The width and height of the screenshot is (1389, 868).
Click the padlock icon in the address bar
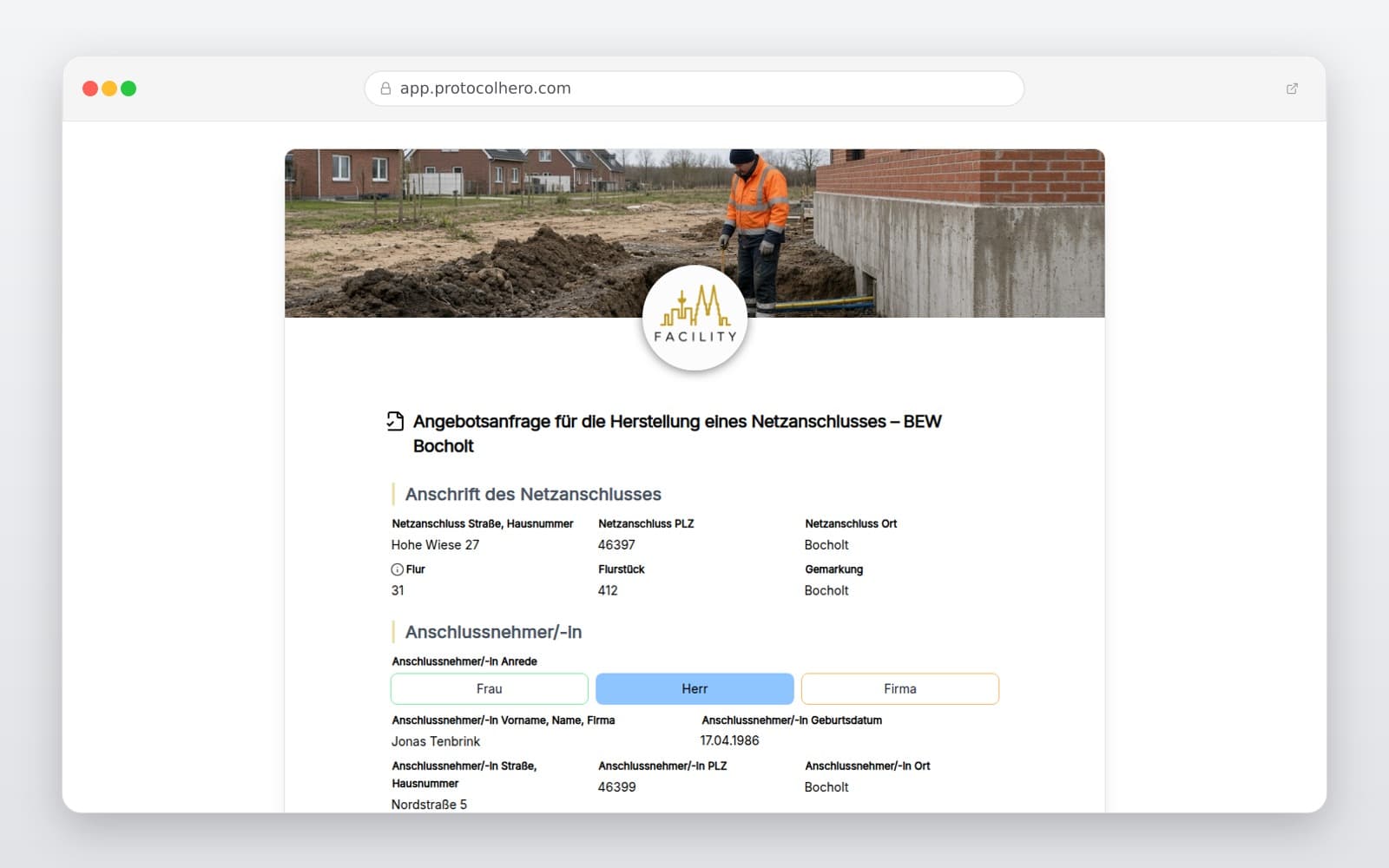point(385,89)
